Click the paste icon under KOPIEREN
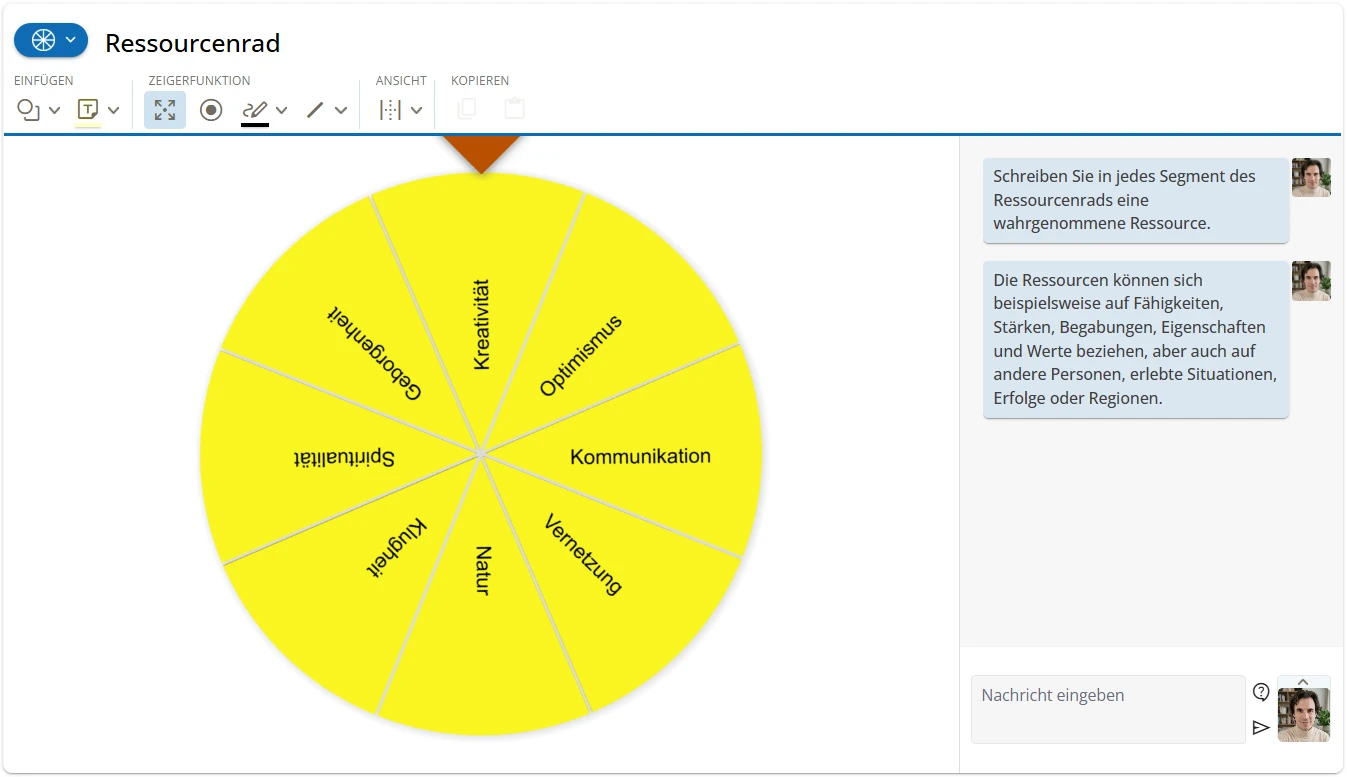1347x777 pixels. click(x=514, y=110)
